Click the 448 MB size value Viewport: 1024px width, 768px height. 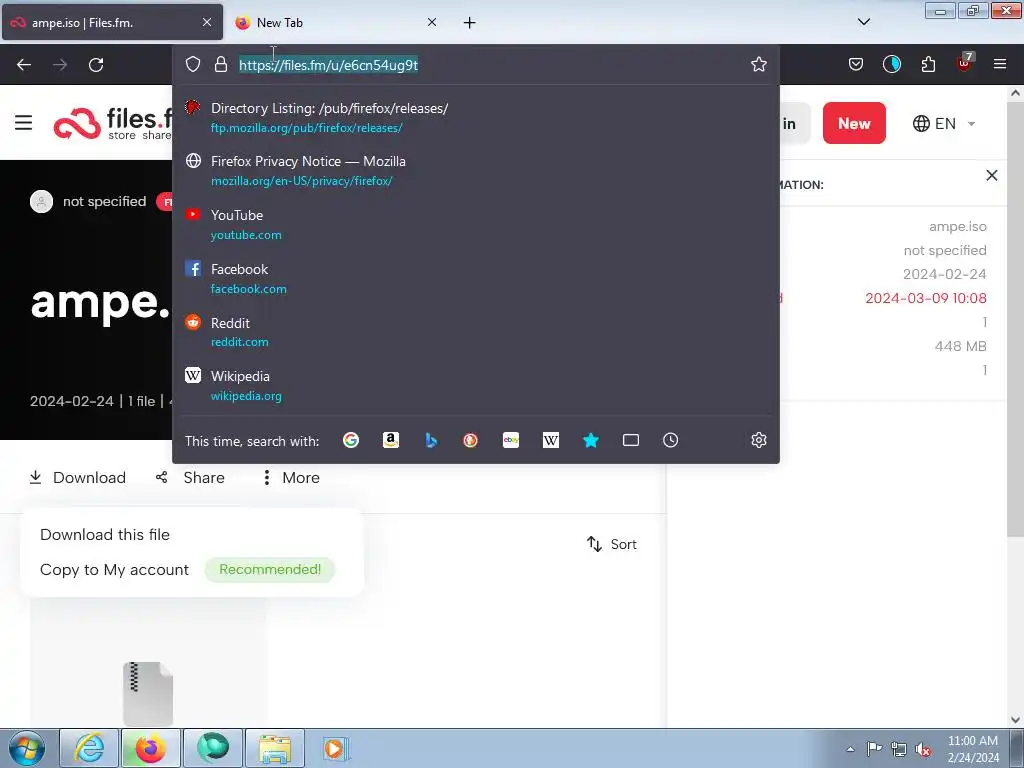(x=960, y=346)
